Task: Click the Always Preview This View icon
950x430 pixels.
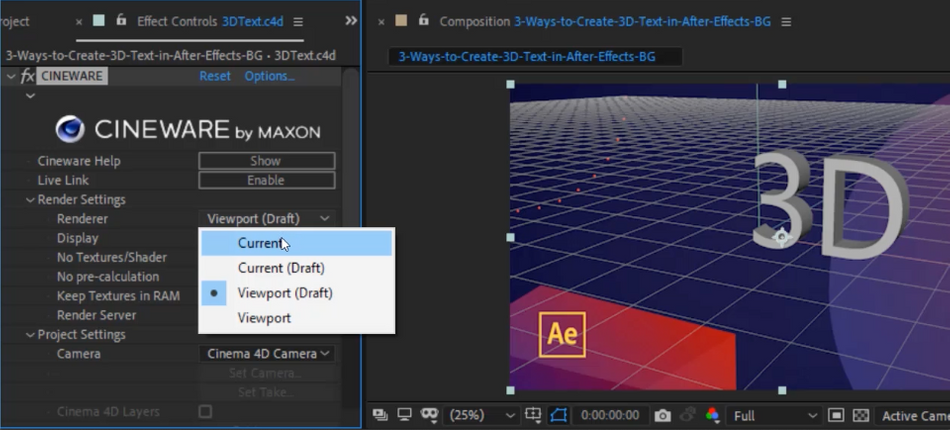Action: (380, 415)
